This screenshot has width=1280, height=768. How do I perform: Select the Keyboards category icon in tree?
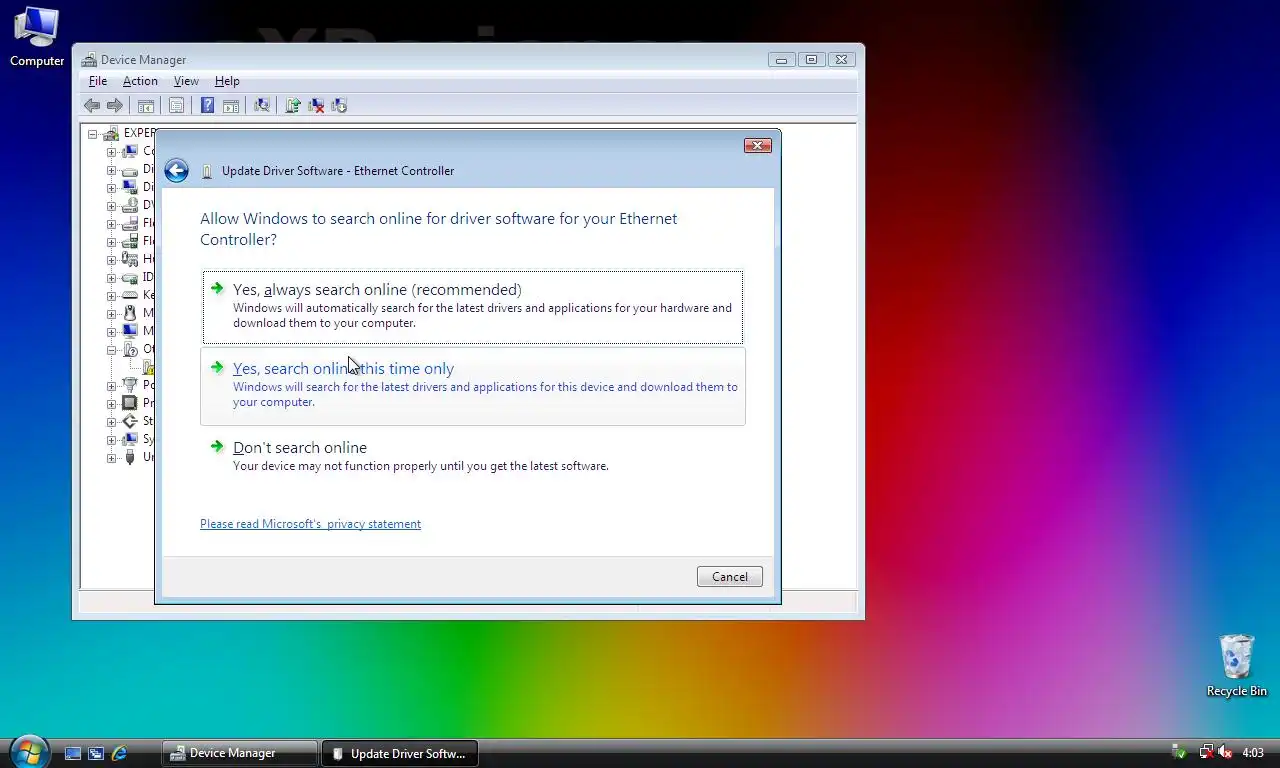click(x=129, y=295)
